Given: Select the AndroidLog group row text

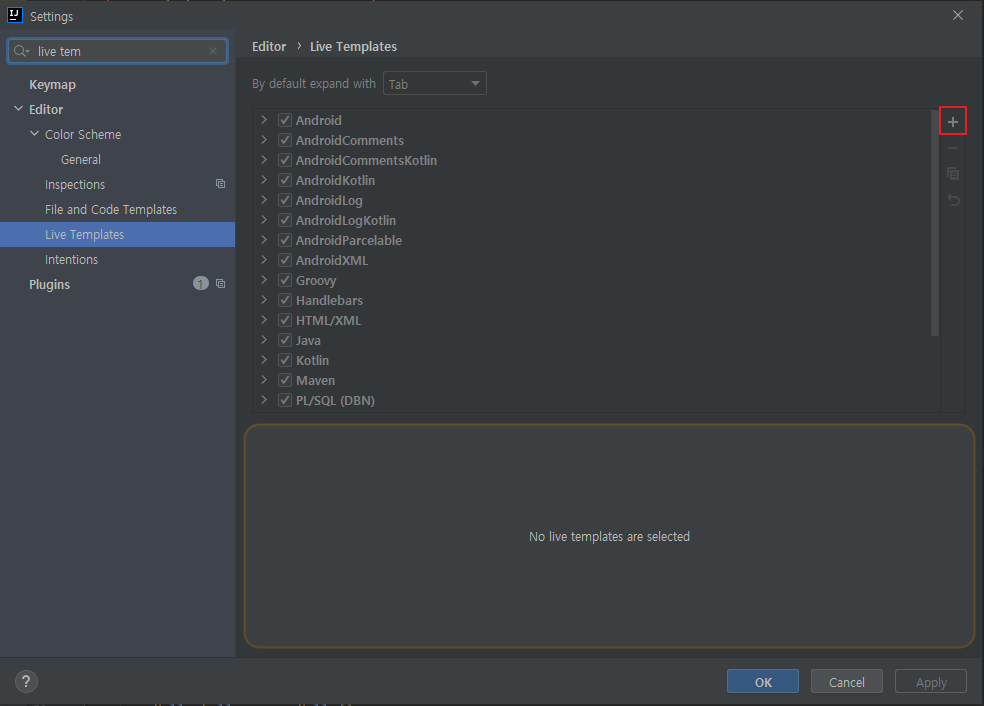Looking at the screenshot, I should (329, 201).
